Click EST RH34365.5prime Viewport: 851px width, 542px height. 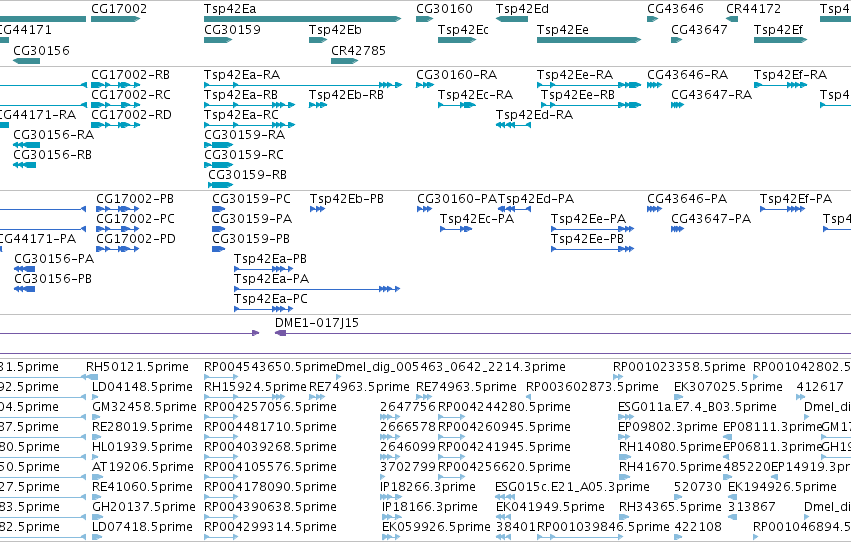[670, 507]
